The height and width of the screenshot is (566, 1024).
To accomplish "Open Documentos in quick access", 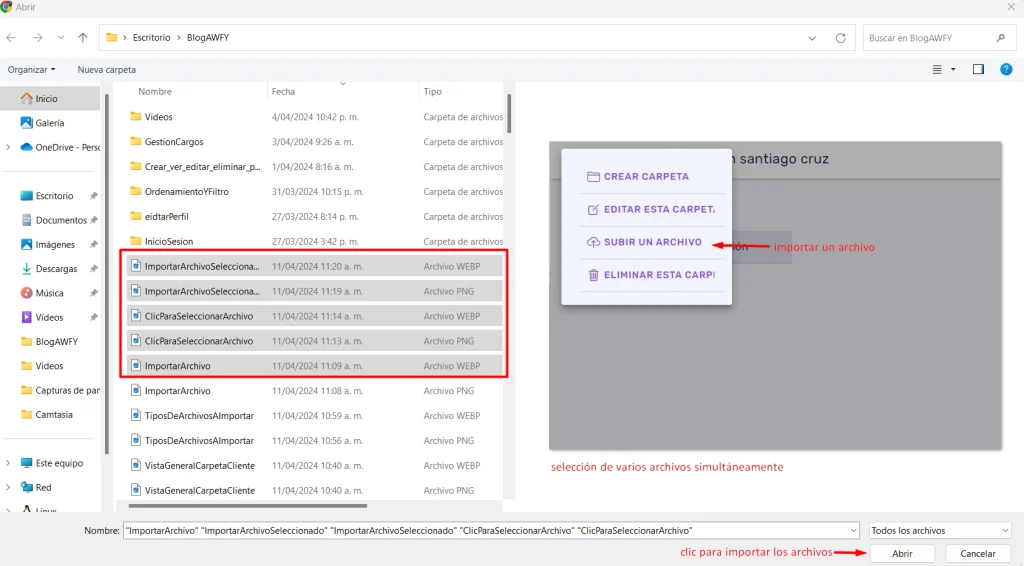I will click(54, 220).
